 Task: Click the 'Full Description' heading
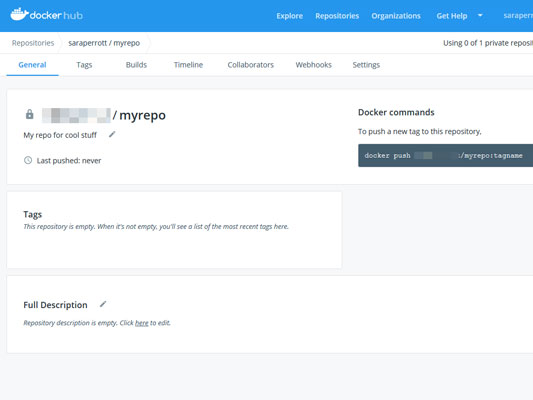tap(55, 305)
